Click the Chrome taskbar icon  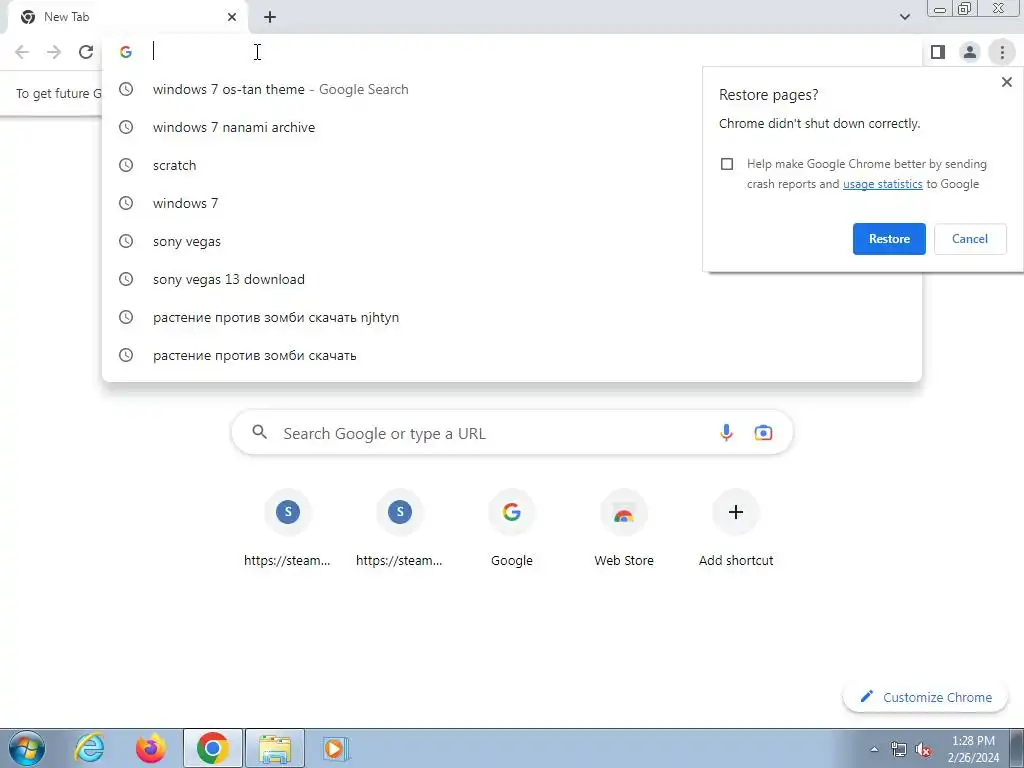coord(212,748)
